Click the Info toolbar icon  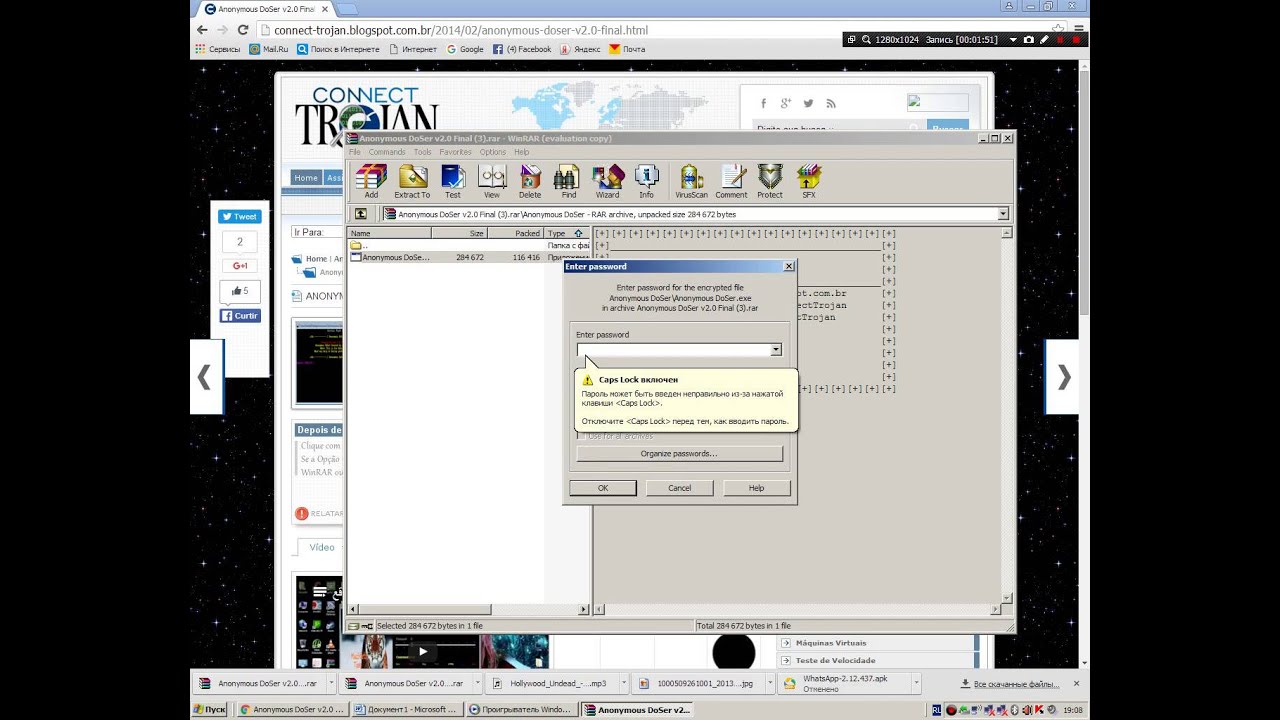pos(646,181)
